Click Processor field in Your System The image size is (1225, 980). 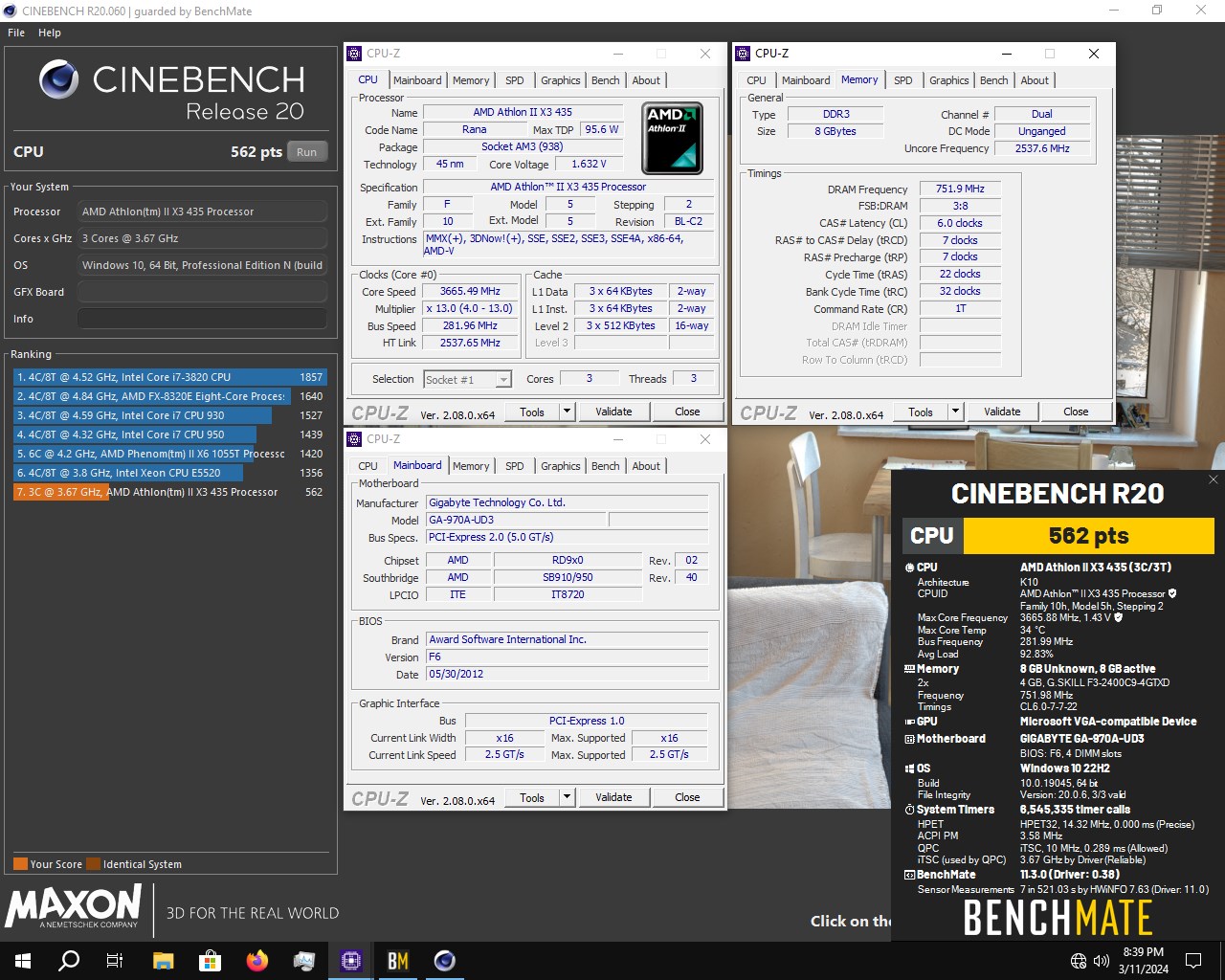point(202,212)
